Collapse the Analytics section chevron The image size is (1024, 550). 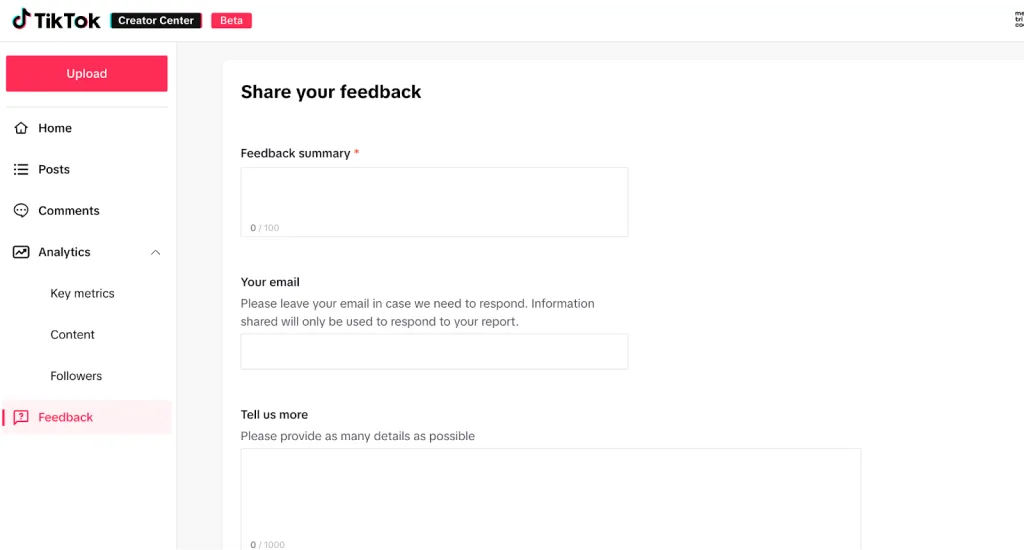[155, 252]
